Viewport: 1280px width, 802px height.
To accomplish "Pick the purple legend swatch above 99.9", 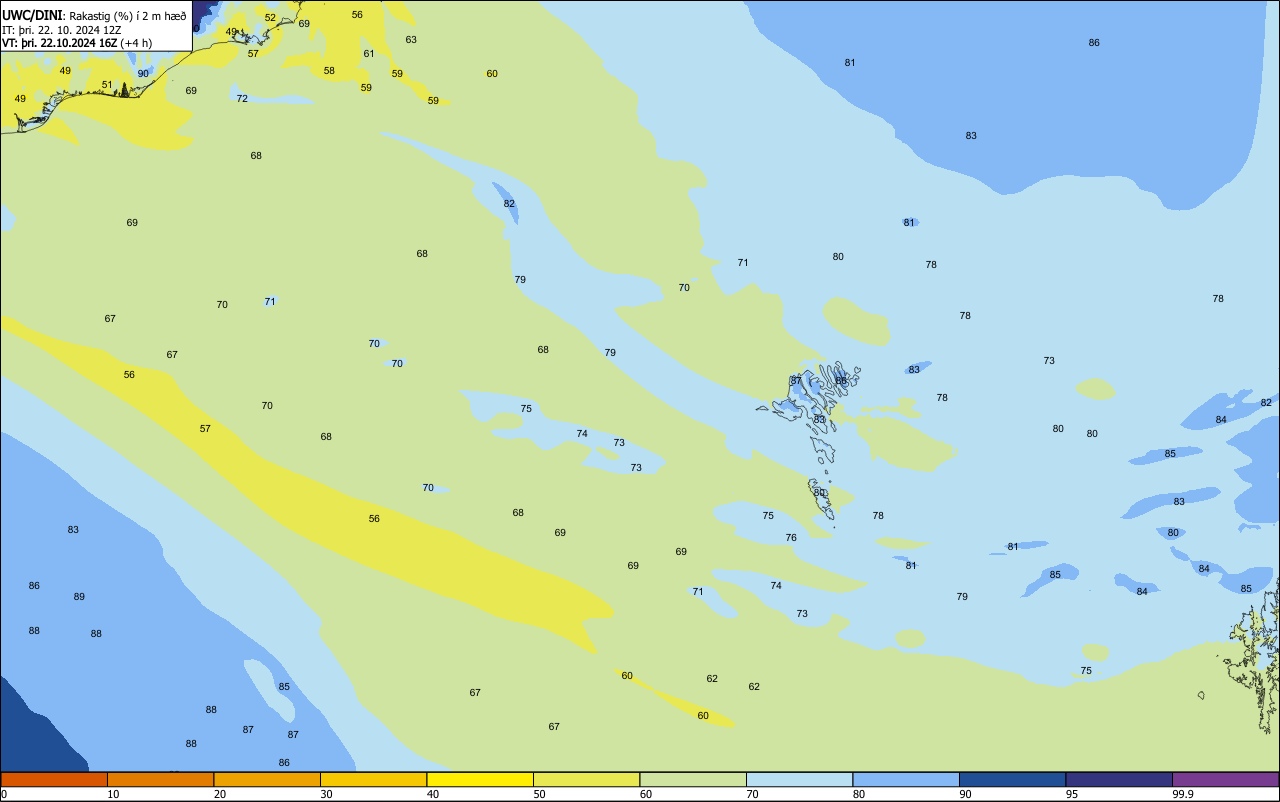I will (x=1225, y=779).
